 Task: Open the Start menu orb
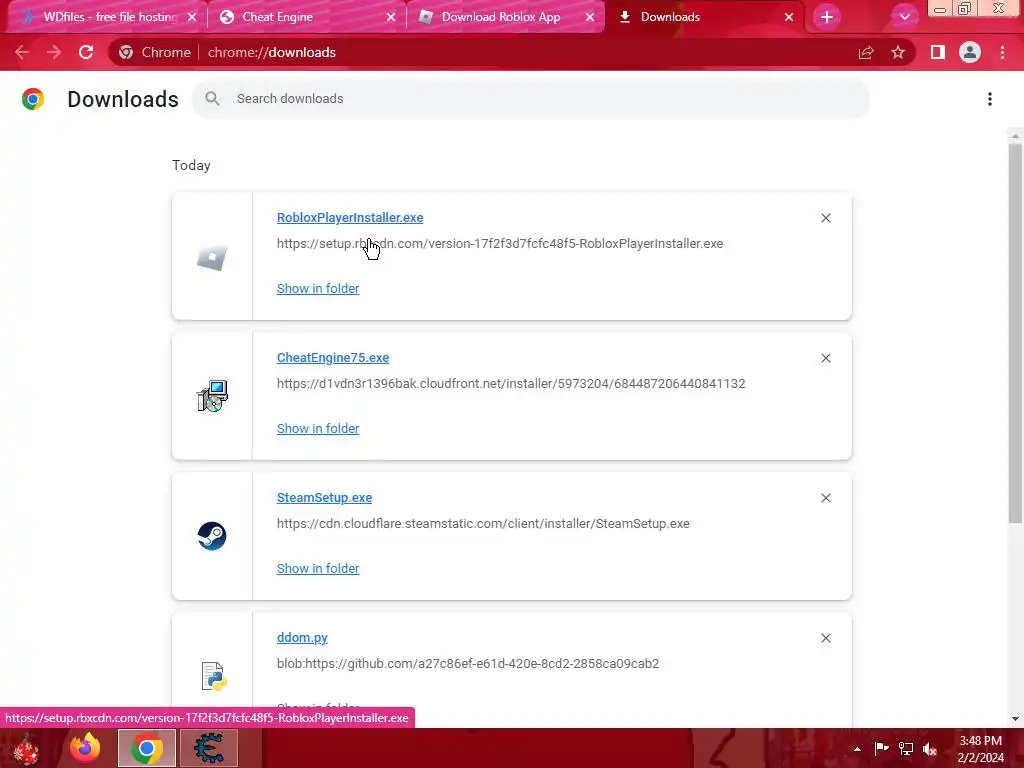click(26, 749)
